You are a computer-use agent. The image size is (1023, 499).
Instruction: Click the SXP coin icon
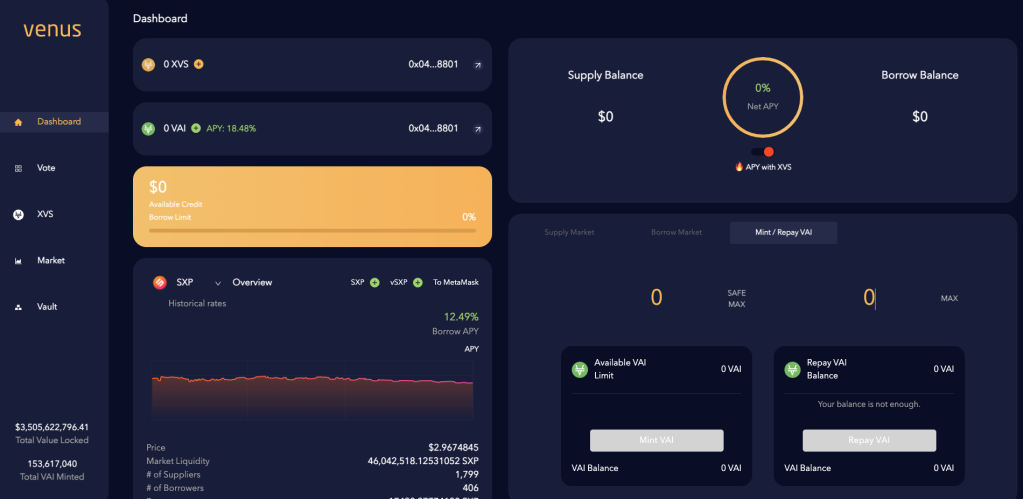click(x=160, y=282)
